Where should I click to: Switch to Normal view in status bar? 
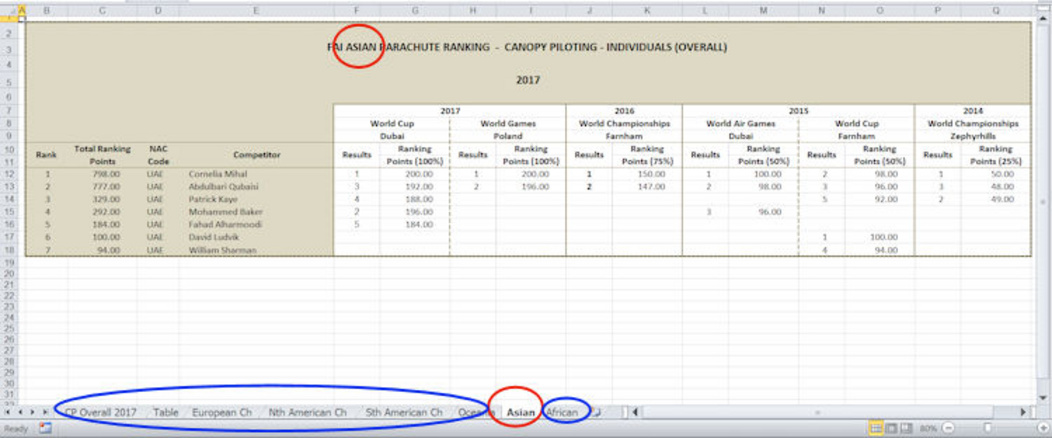(876, 428)
